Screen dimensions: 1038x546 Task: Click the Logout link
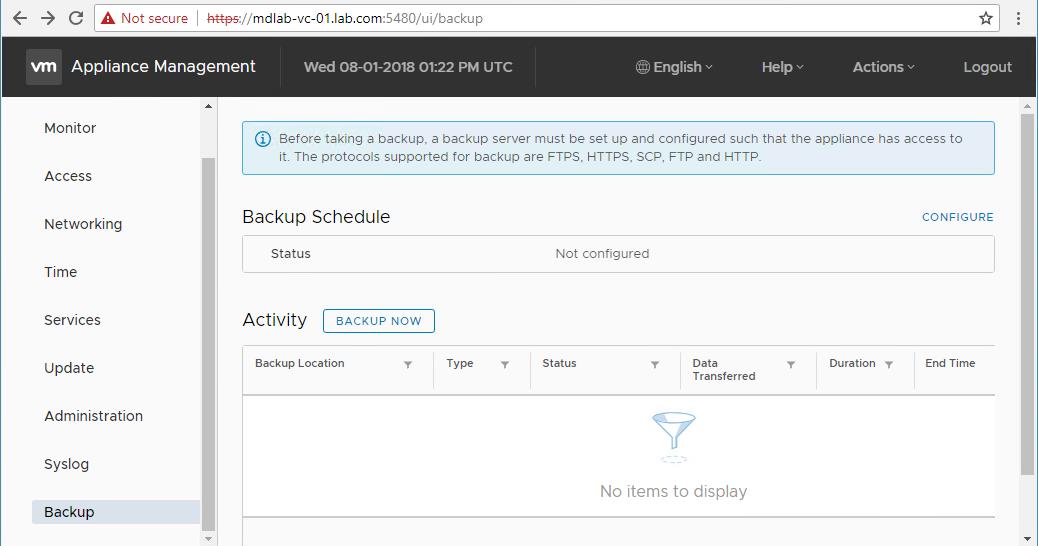[987, 67]
